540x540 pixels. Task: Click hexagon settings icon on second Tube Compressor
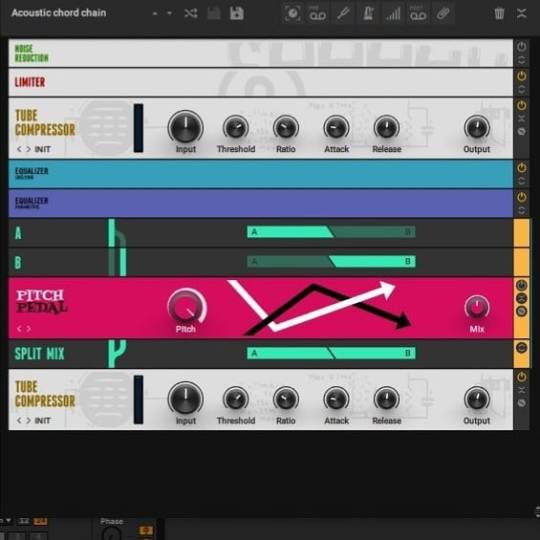point(521,403)
